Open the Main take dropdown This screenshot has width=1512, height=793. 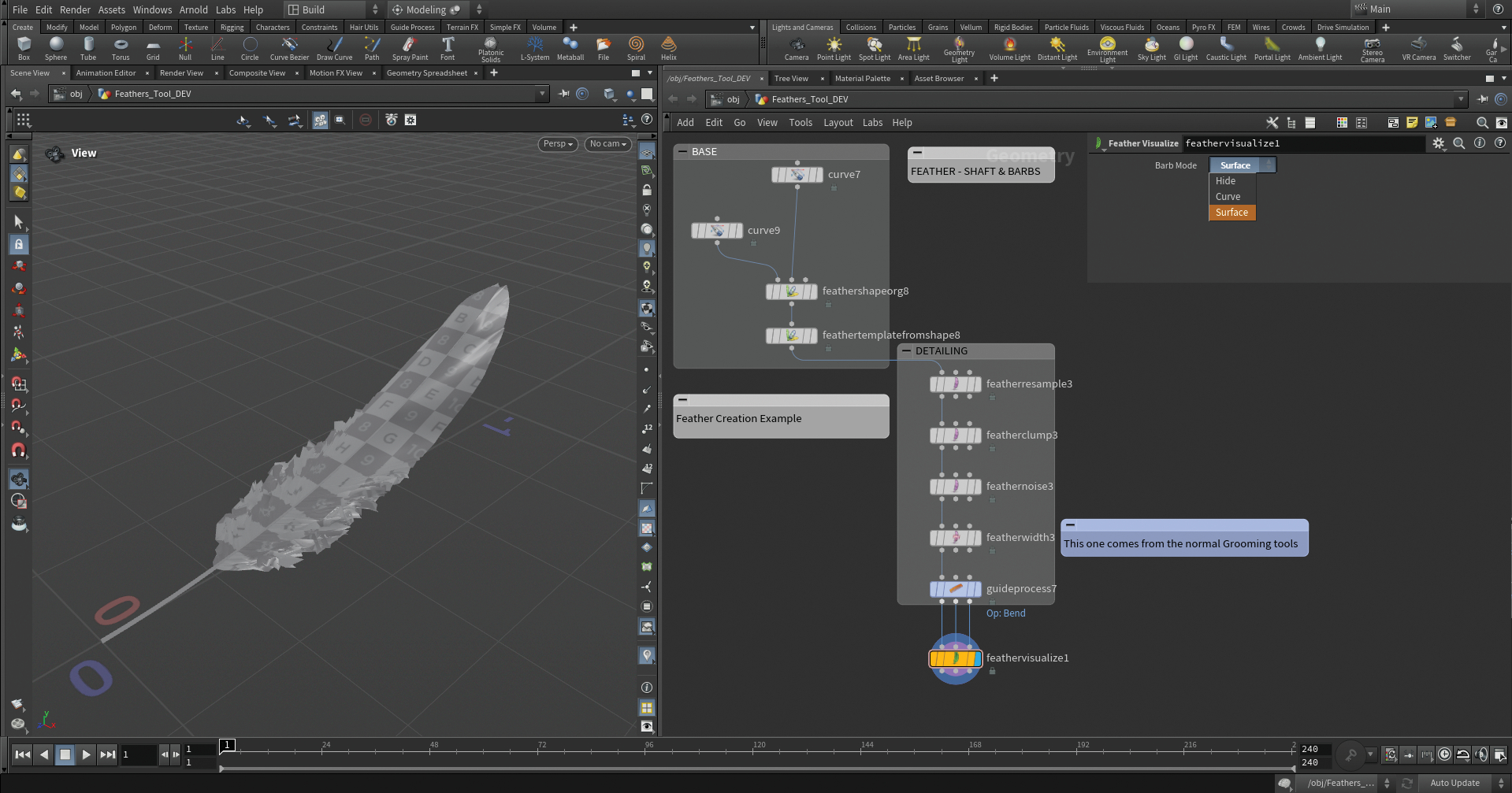(1417, 9)
